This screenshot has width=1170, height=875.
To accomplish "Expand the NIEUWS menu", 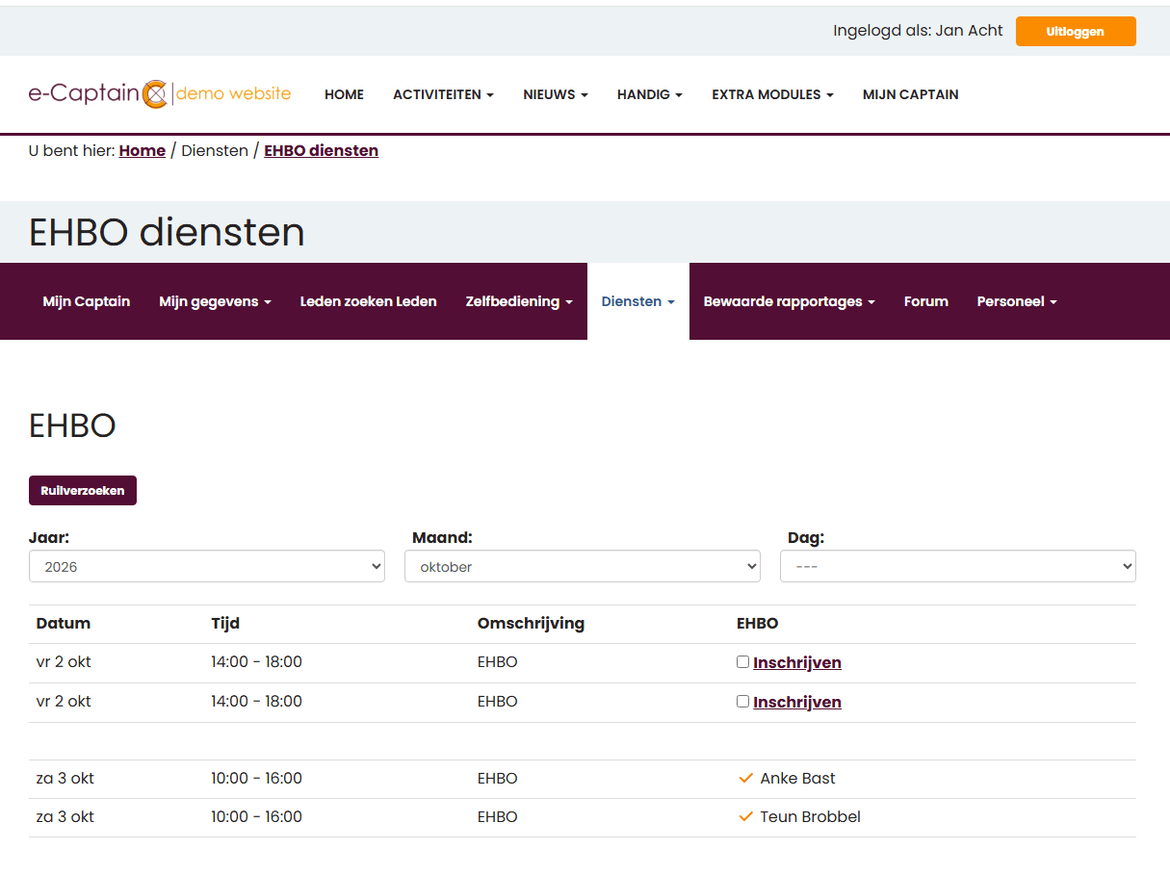I will click(x=555, y=95).
